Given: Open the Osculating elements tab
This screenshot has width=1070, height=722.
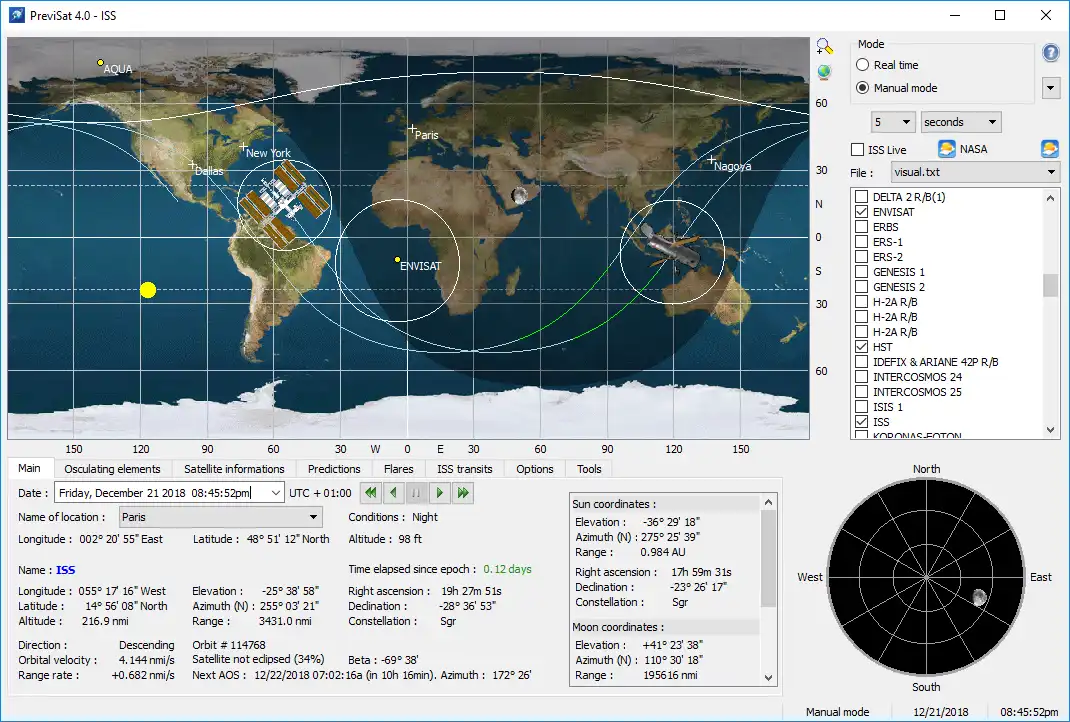Looking at the screenshot, I should pos(112,468).
